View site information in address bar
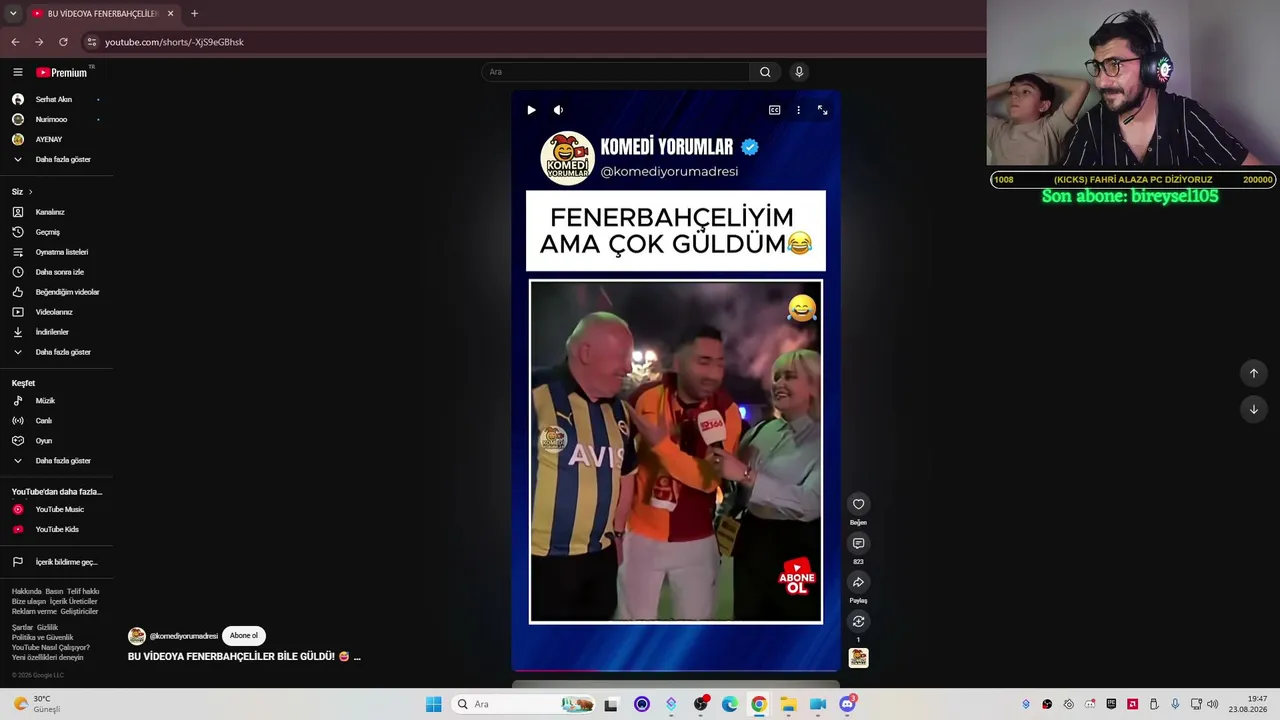Screen dimensions: 1280x720 coord(91,42)
